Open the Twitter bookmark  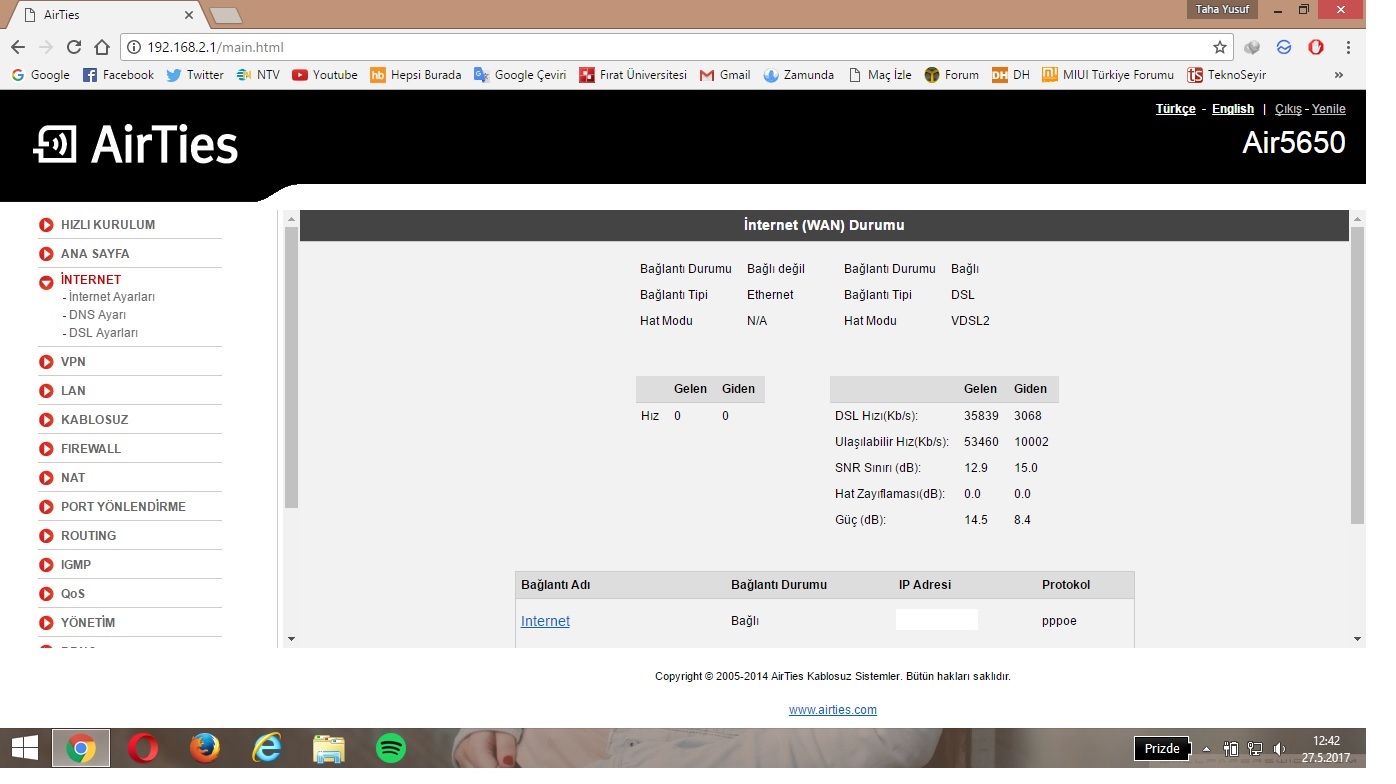click(195, 75)
